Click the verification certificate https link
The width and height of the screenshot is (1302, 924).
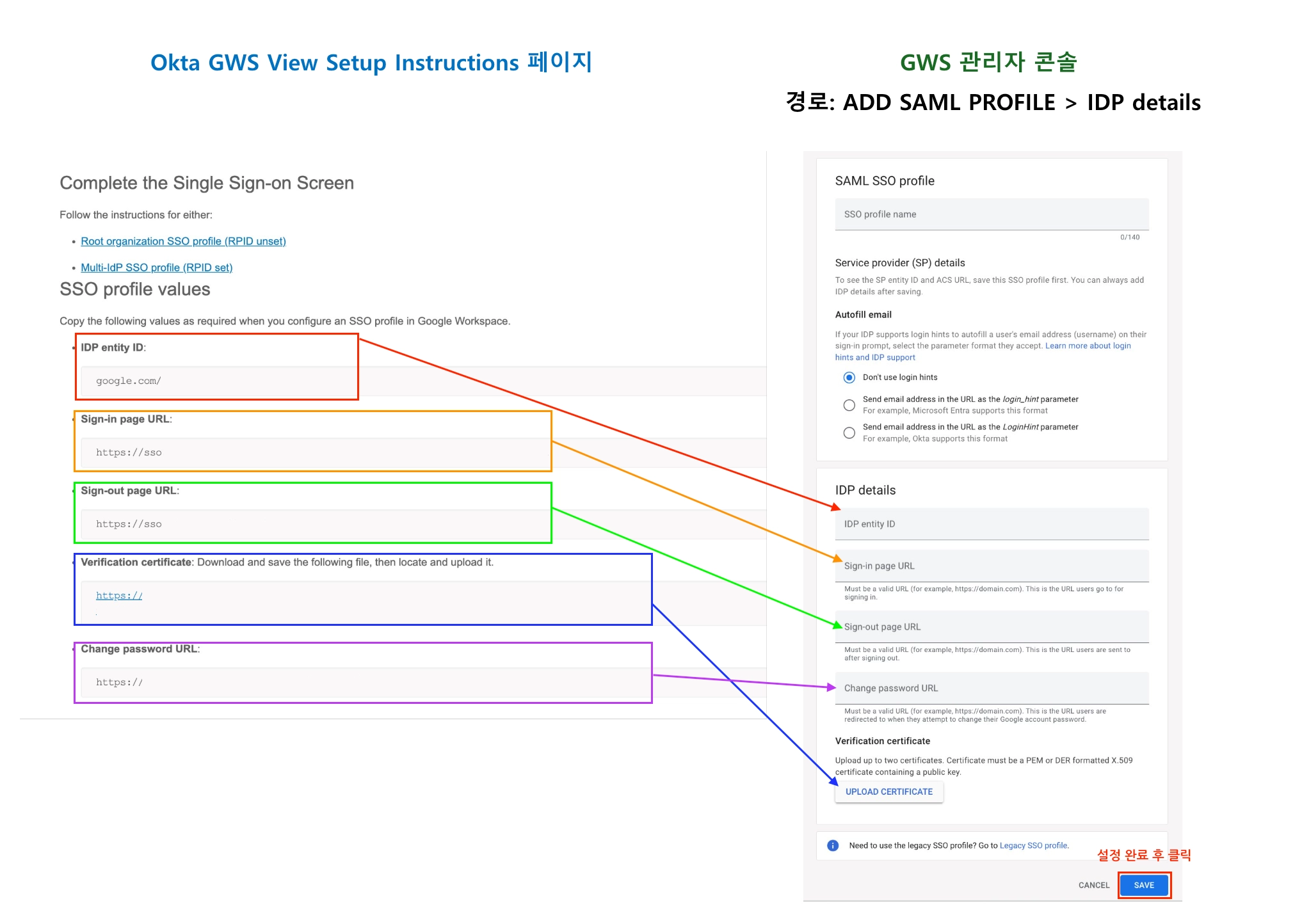(x=119, y=596)
